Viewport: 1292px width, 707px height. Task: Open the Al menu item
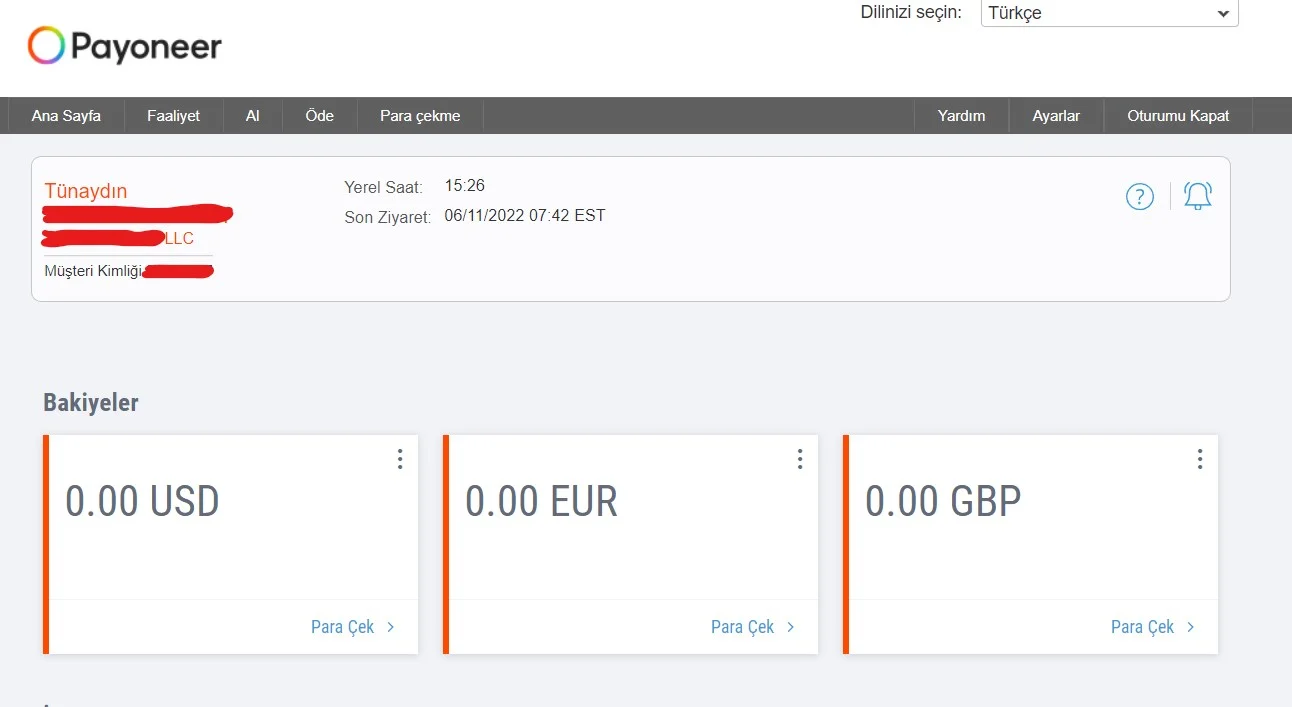[x=252, y=116]
